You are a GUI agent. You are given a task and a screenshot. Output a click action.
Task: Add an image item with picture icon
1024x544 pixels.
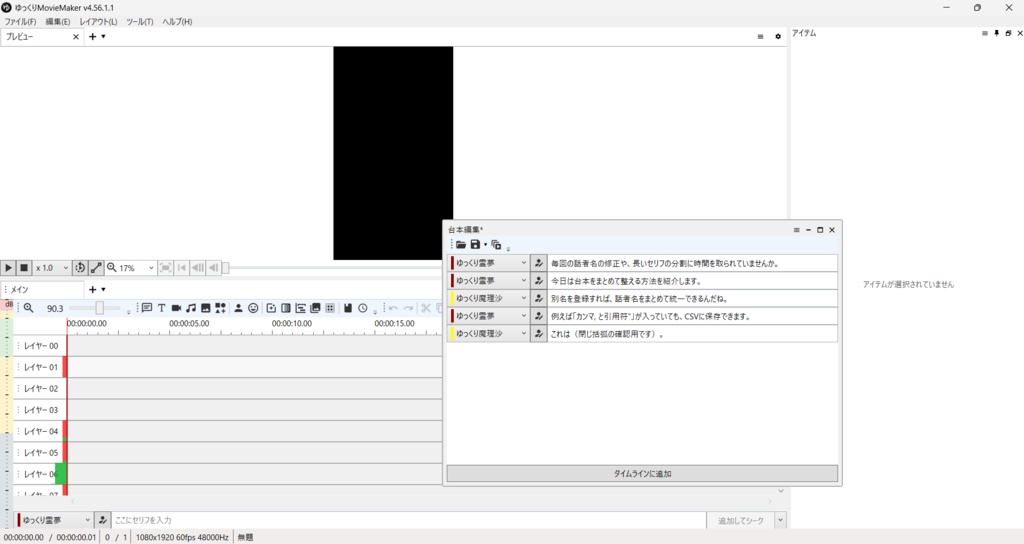(x=206, y=308)
